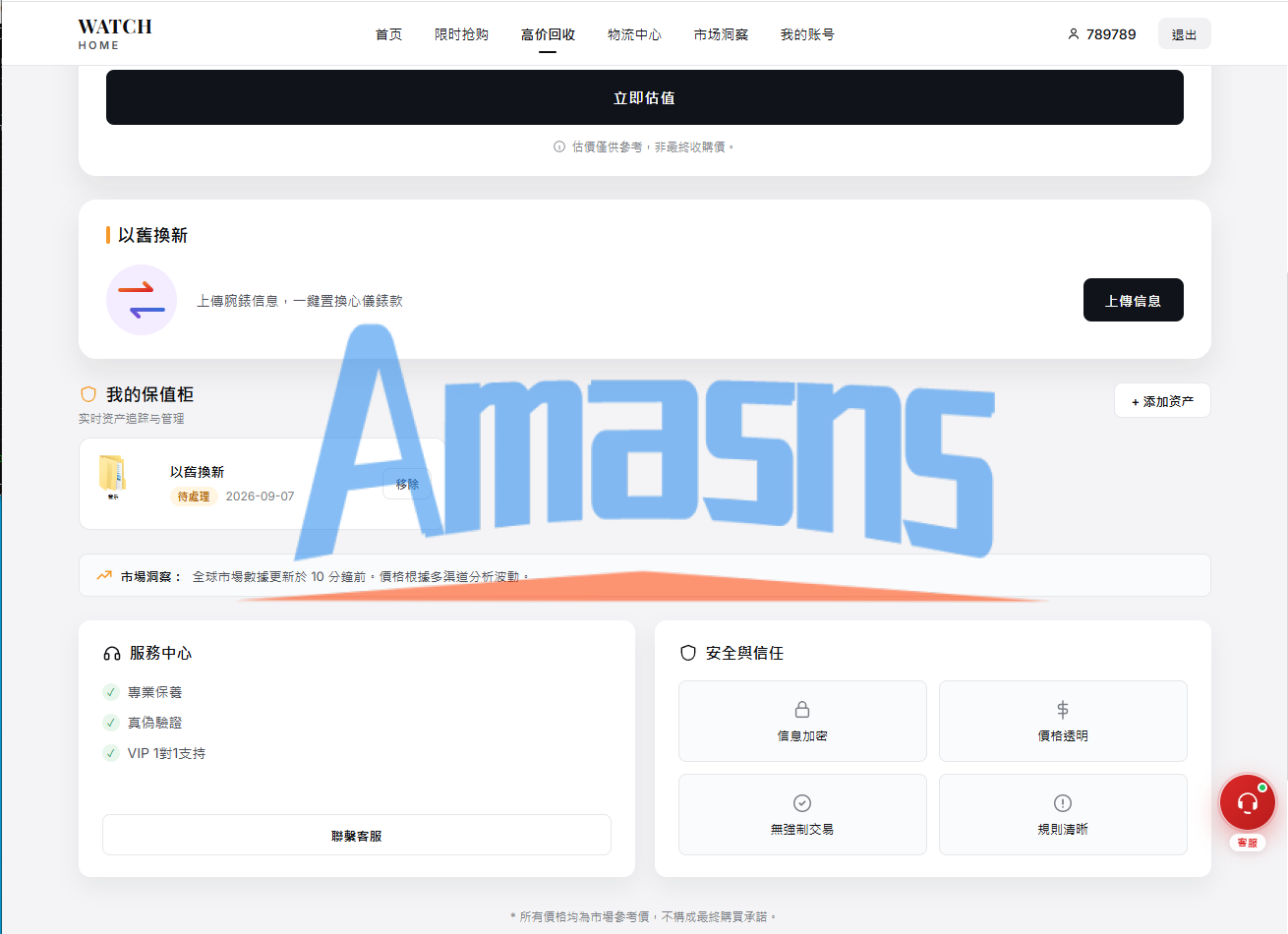Click the 專業保養 list item text

(155, 692)
